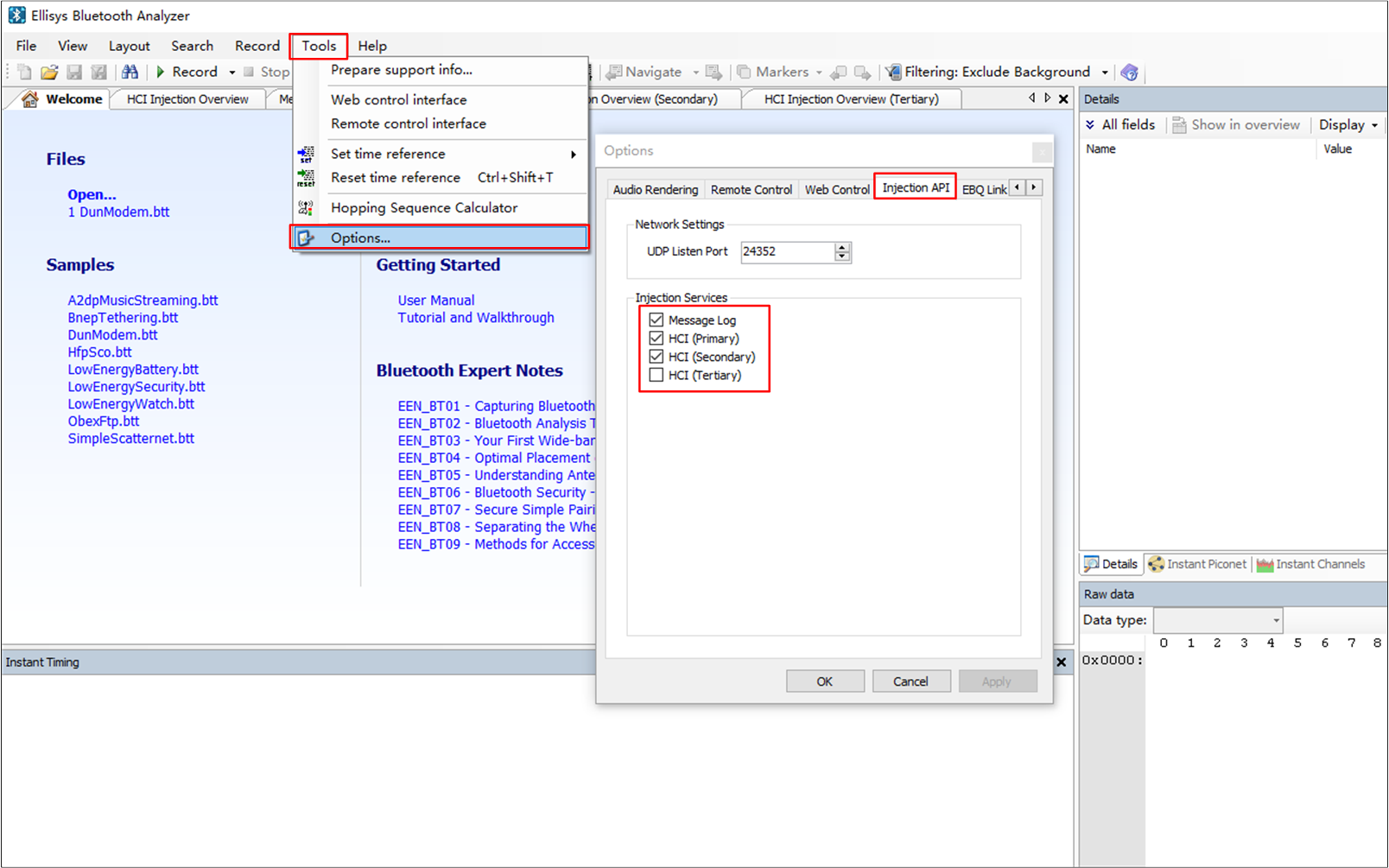
Task: Click the Hopping Sequence Calculator icon
Action: click(x=306, y=208)
